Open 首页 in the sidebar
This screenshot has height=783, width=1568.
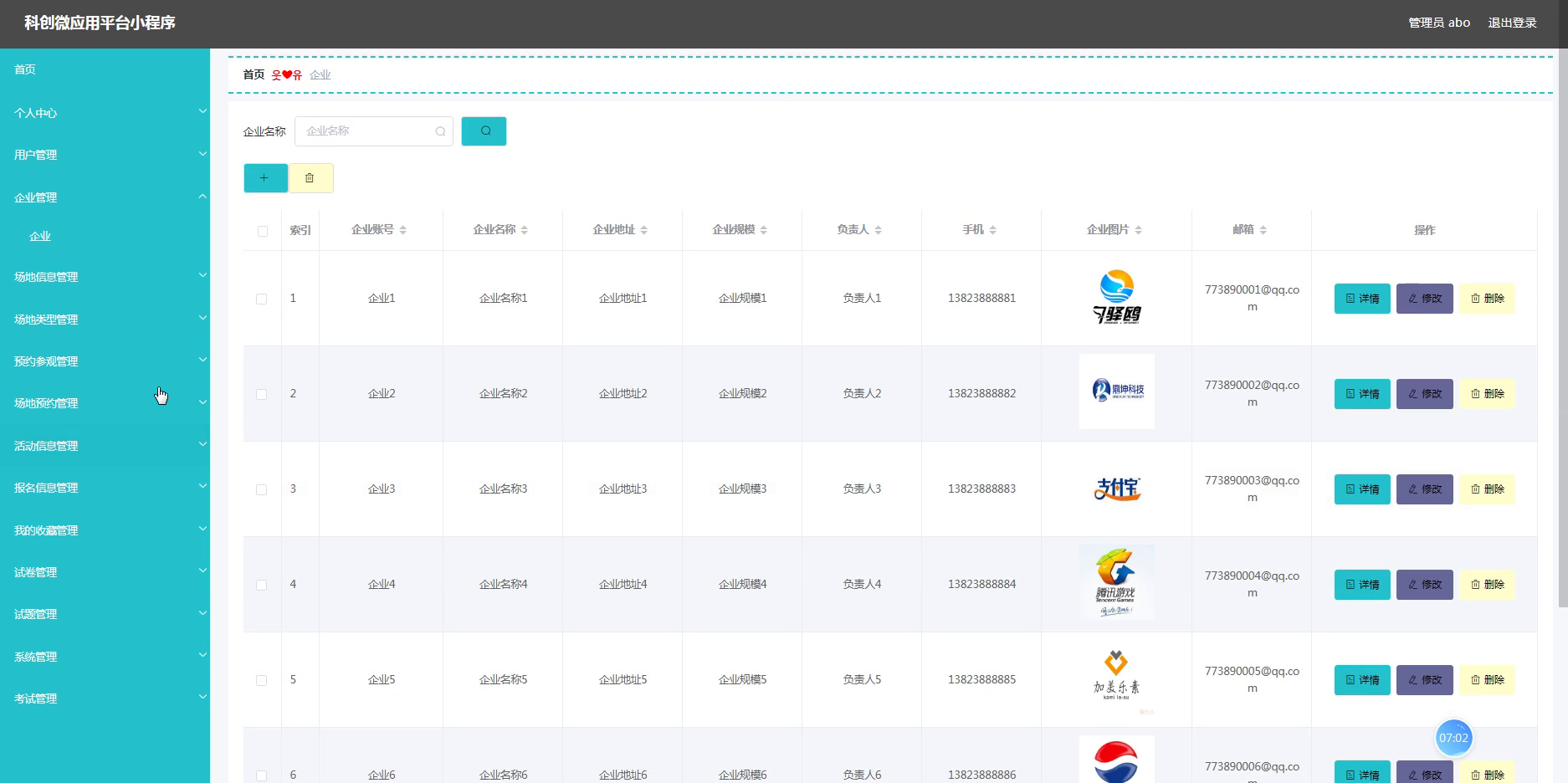(x=105, y=69)
